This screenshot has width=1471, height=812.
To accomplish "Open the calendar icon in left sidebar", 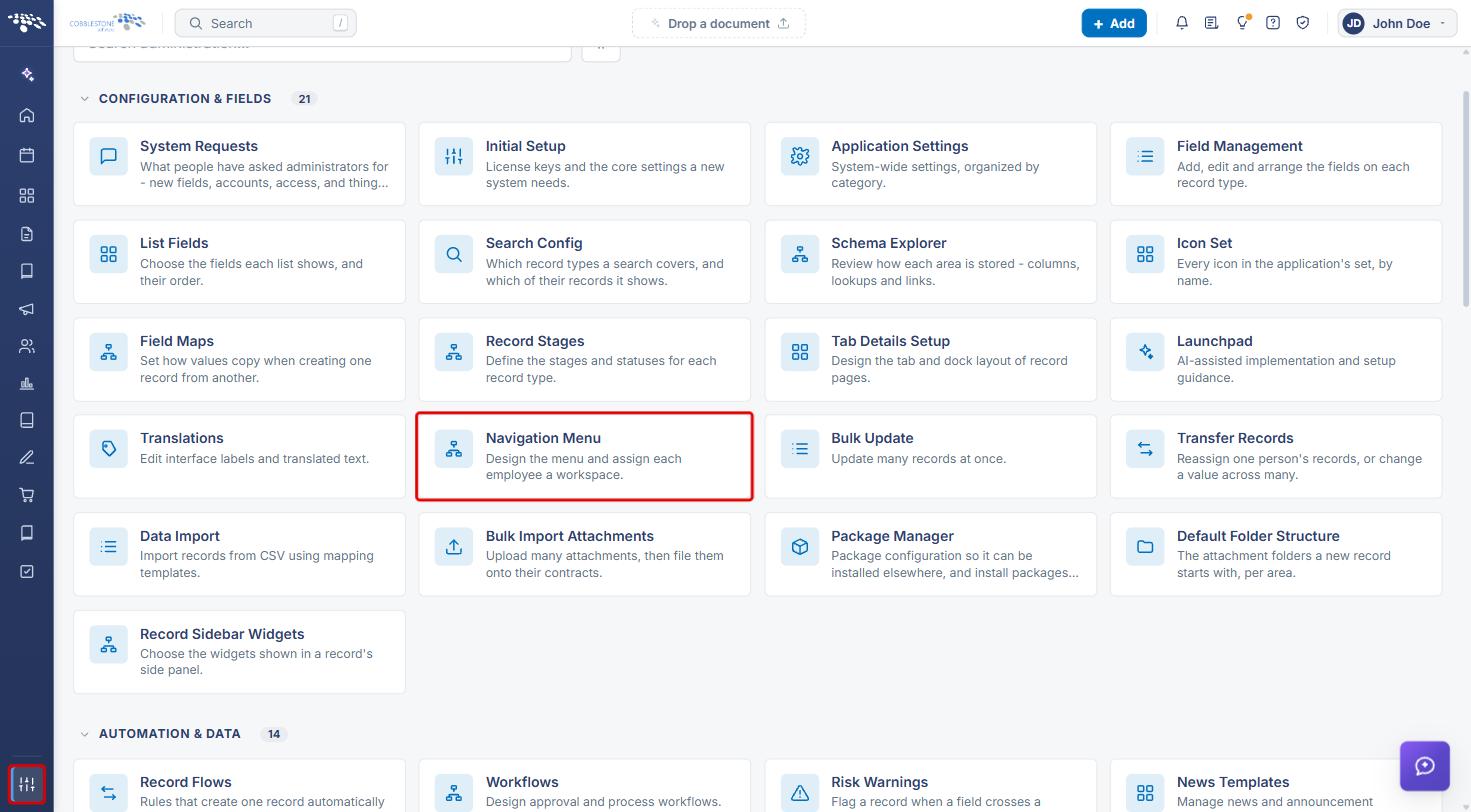I will click(27, 155).
